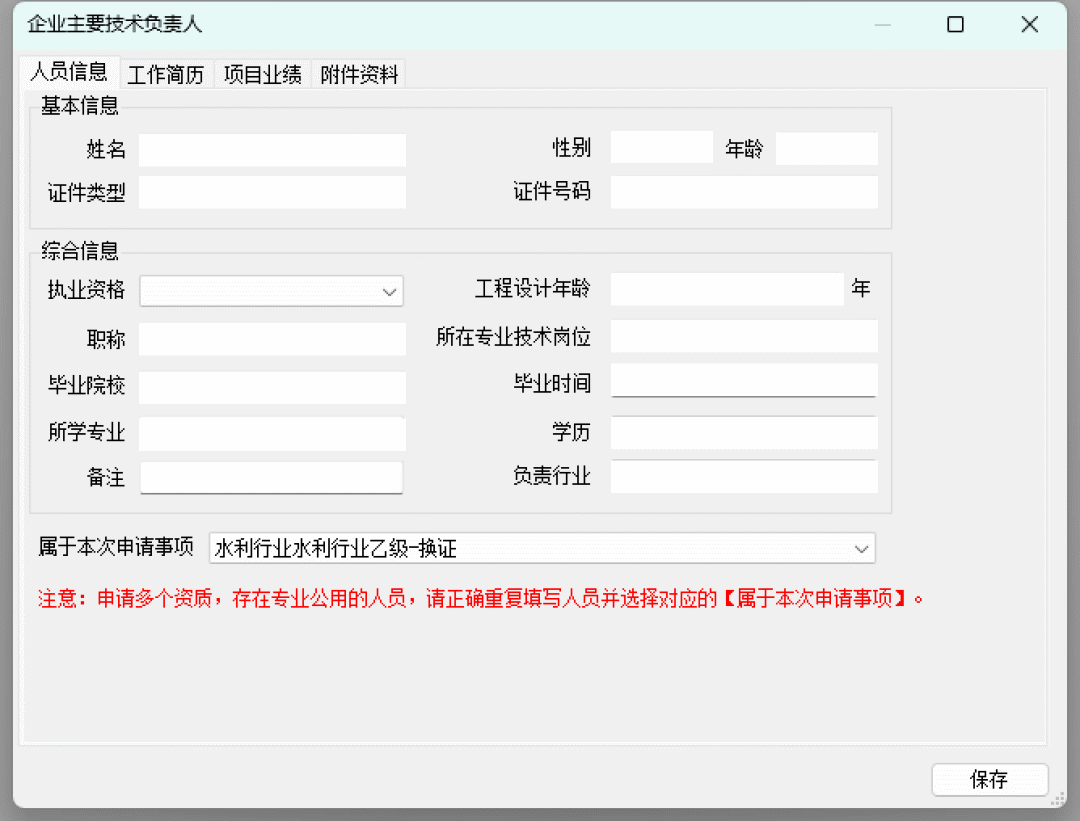Click into the 证件号码 field
The image size is (1080, 821).
744,192
